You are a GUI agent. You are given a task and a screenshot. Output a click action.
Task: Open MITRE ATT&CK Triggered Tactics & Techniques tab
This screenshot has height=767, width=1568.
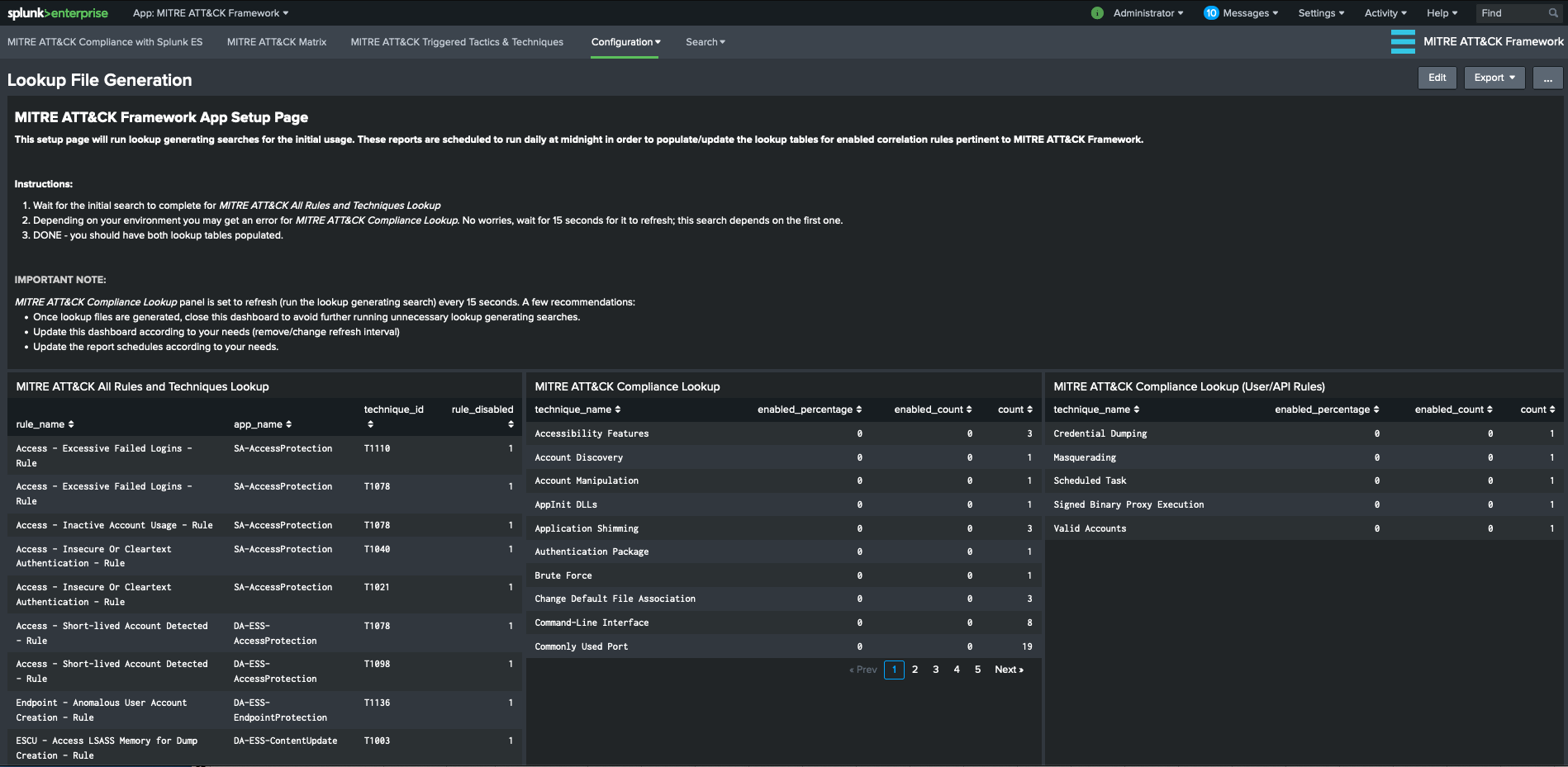coord(457,42)
